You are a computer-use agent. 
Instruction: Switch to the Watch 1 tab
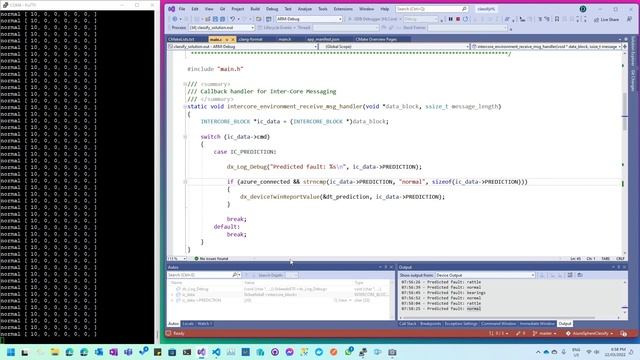pos(204,324)
